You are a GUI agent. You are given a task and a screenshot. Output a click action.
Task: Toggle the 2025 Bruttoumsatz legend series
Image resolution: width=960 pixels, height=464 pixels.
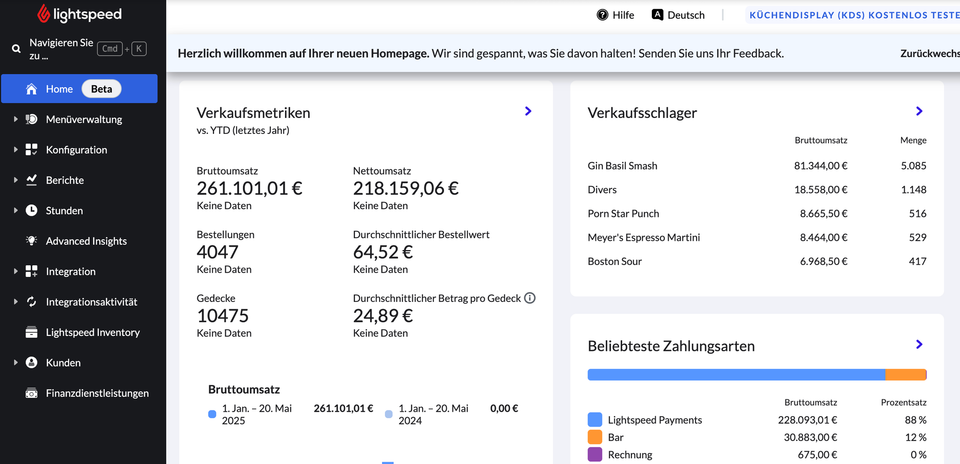point(212,413)
